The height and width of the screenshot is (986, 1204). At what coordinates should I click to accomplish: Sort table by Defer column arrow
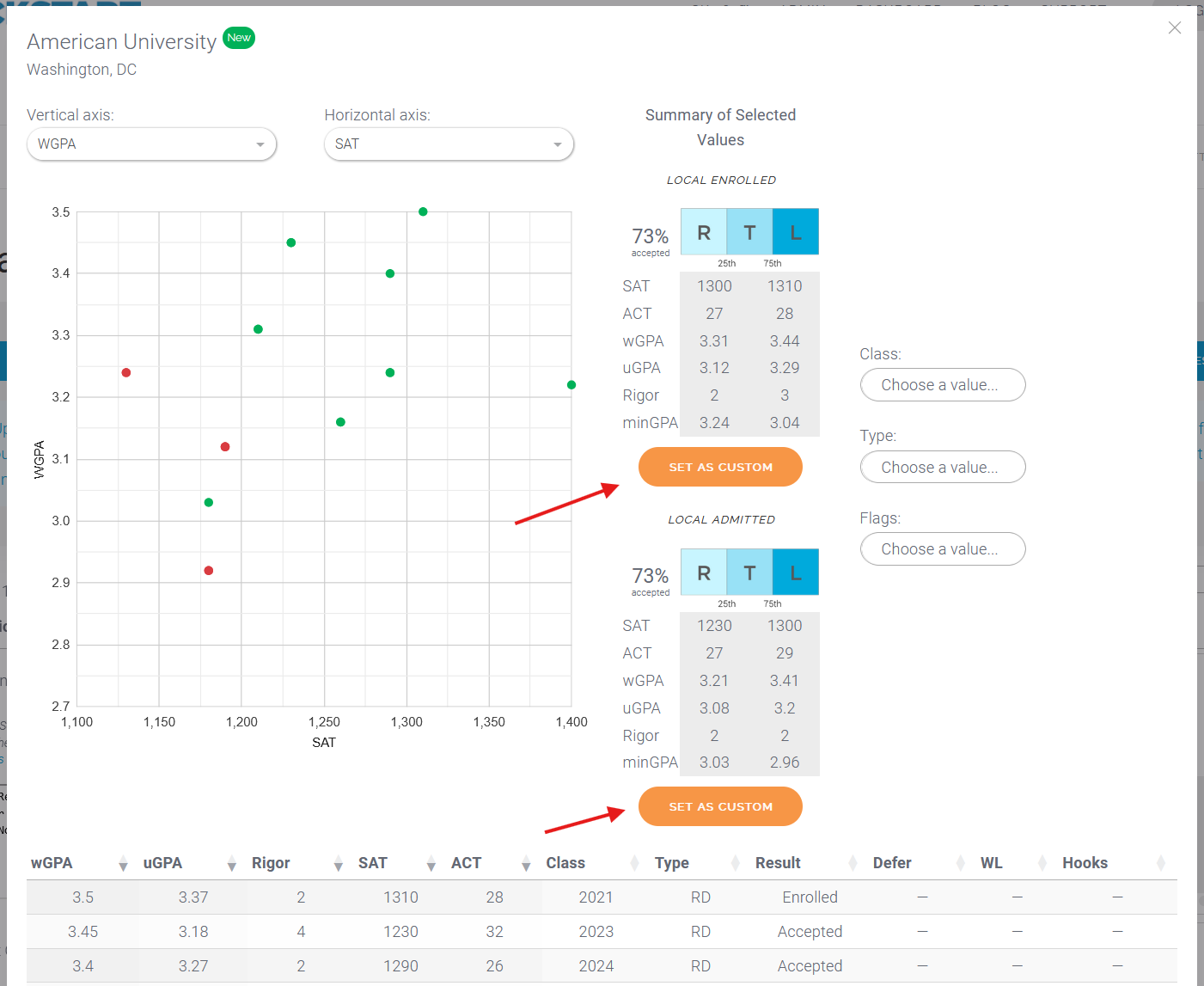[960, 863]
